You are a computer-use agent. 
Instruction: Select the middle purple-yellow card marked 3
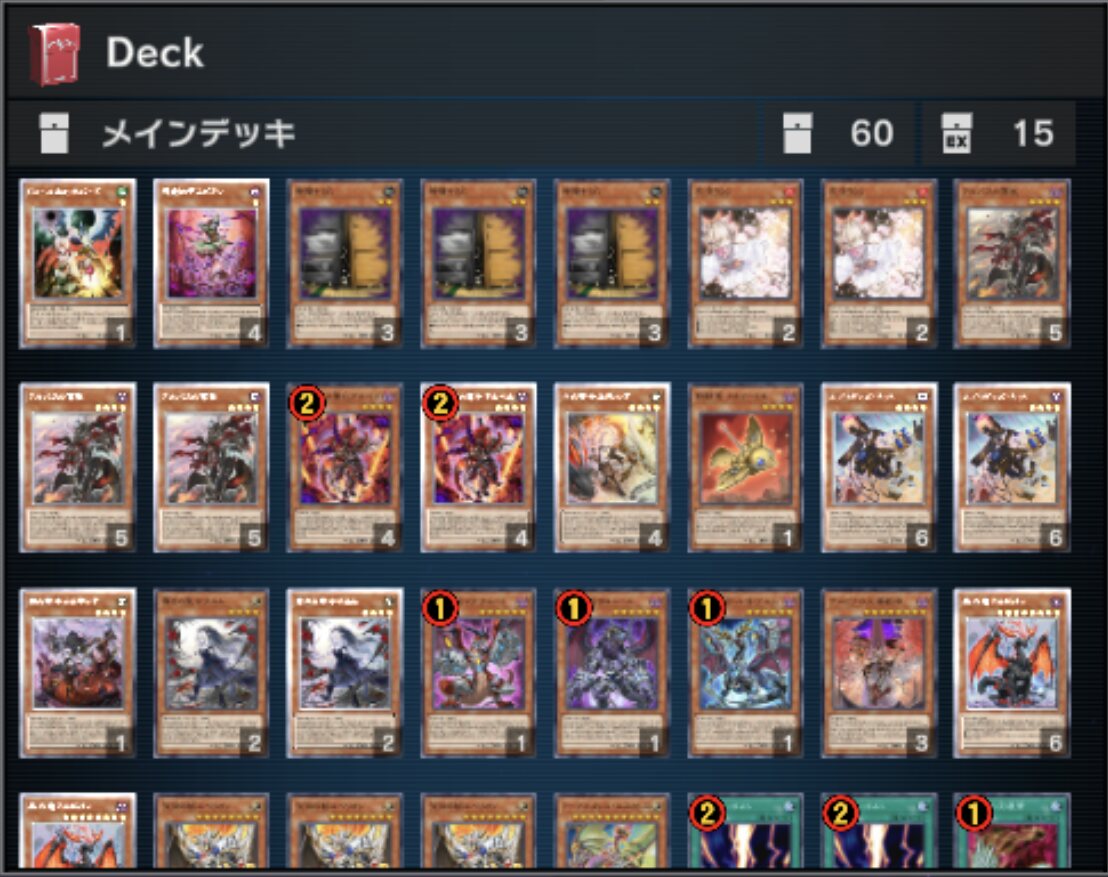[x=478, y=263]
